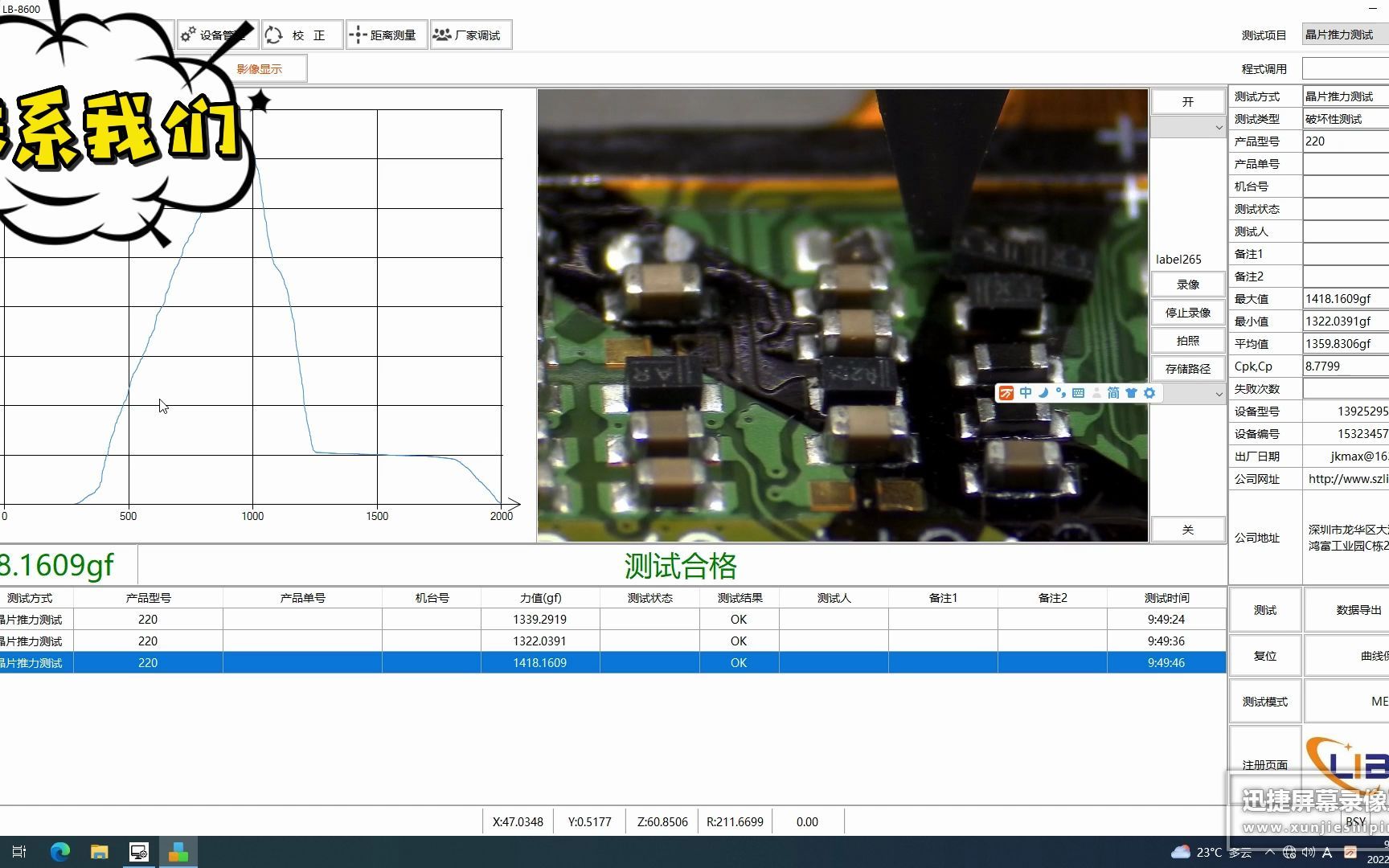
Task: Open the 测试项目 combo box
Action: coord(1346,35)
